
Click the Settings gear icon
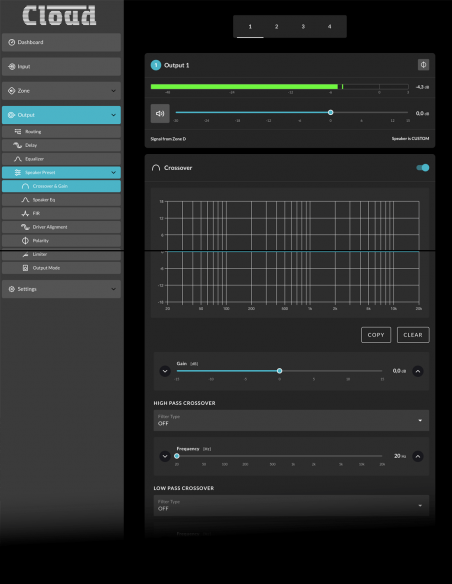pyautogui.click(x=12, y=289)
